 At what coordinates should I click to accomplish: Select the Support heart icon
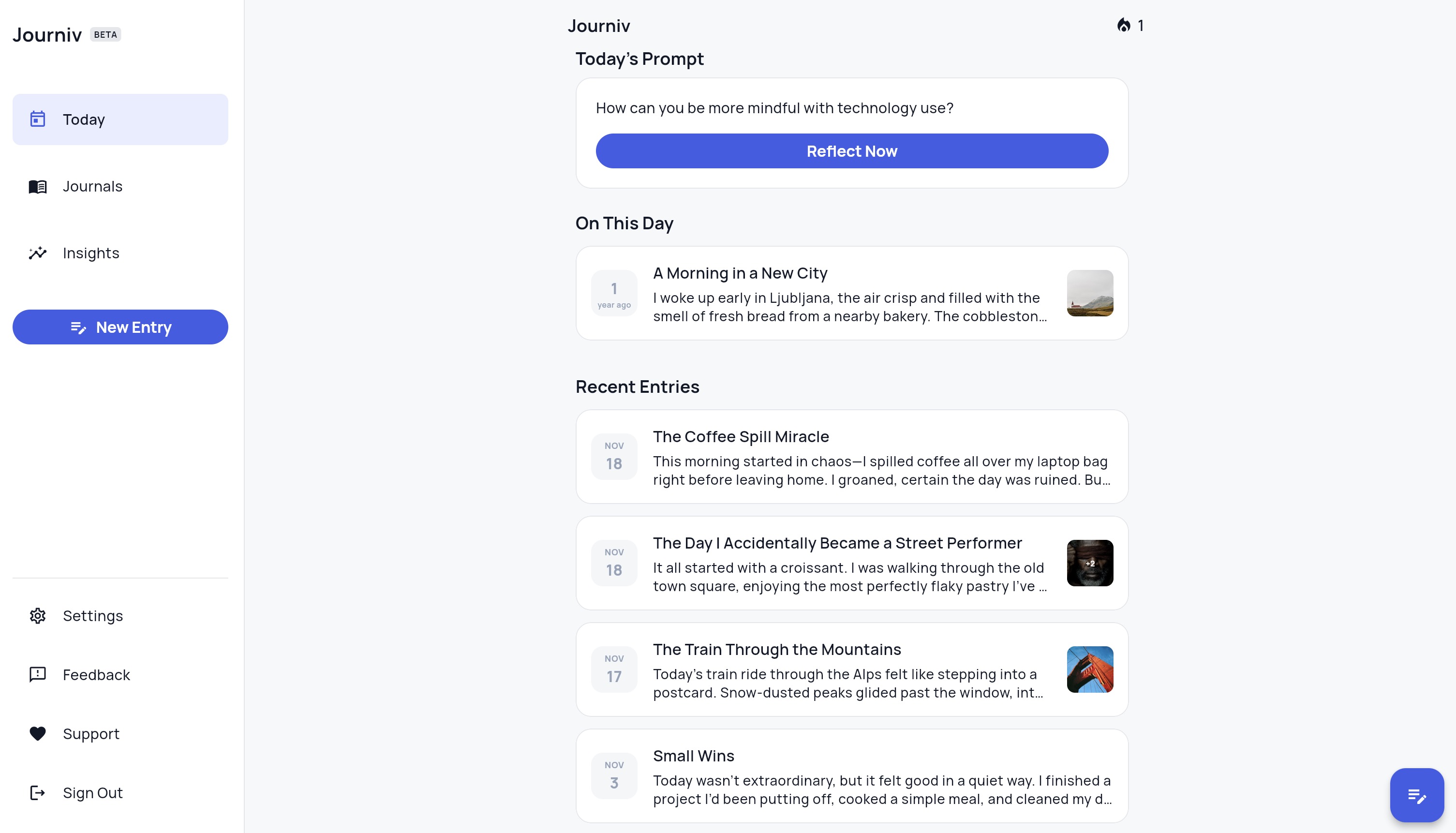point(37,733)
